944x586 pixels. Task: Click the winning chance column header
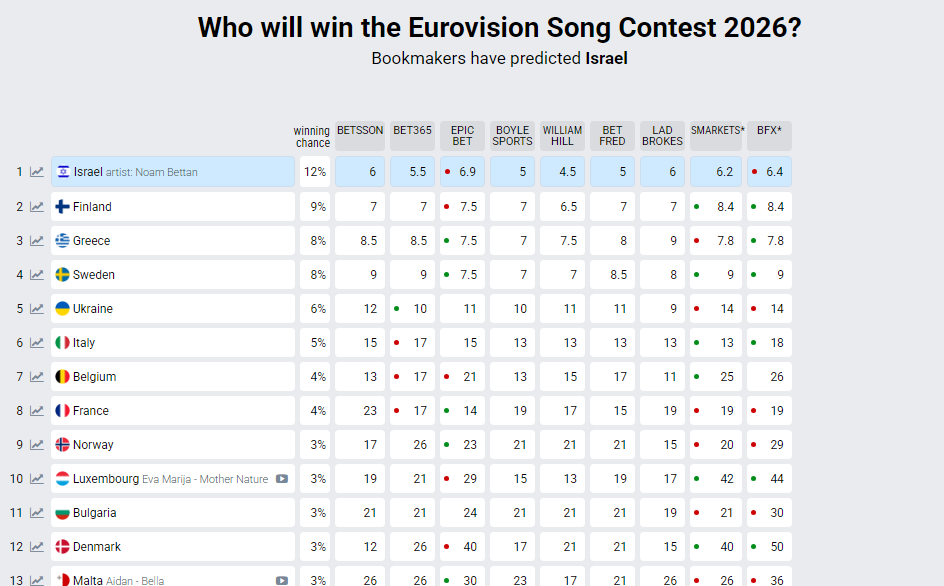312,137
